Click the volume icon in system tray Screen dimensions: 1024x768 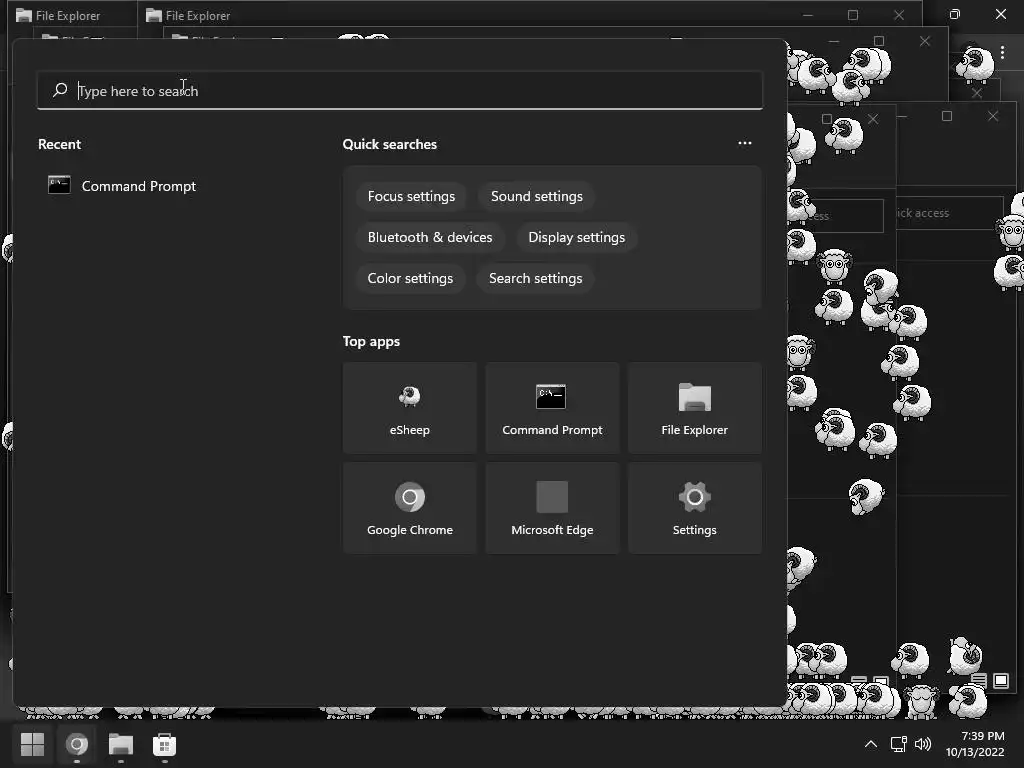(x=923, y=744)
